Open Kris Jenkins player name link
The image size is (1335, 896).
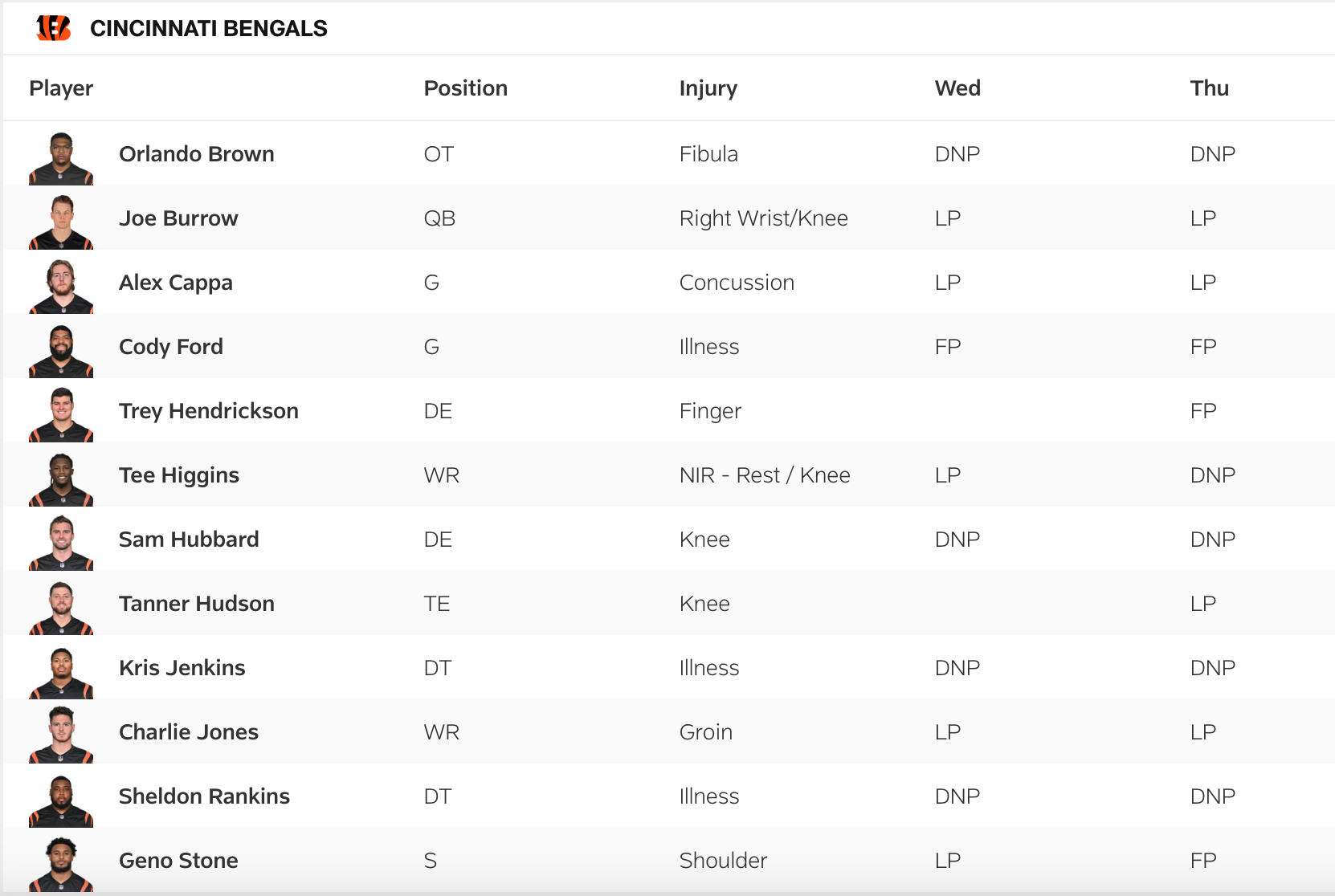[182, 668]
